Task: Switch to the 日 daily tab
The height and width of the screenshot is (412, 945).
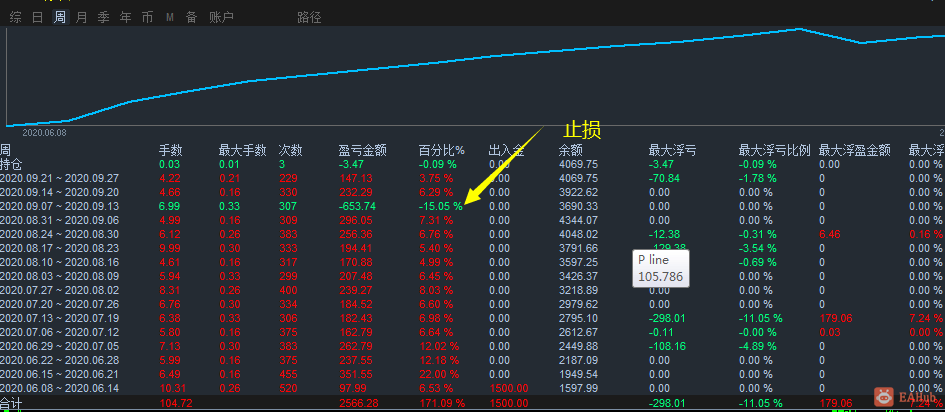Action: pyautogui.click(x=37, y=17)
